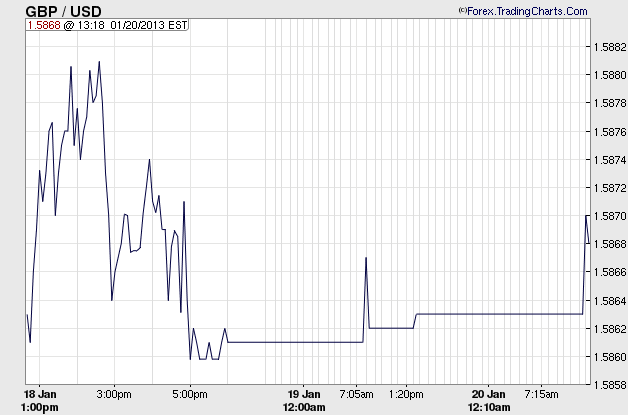This screenshot has width=628, height=415.
Task: Click the 1.5876 price axis label
Action: 609,132
